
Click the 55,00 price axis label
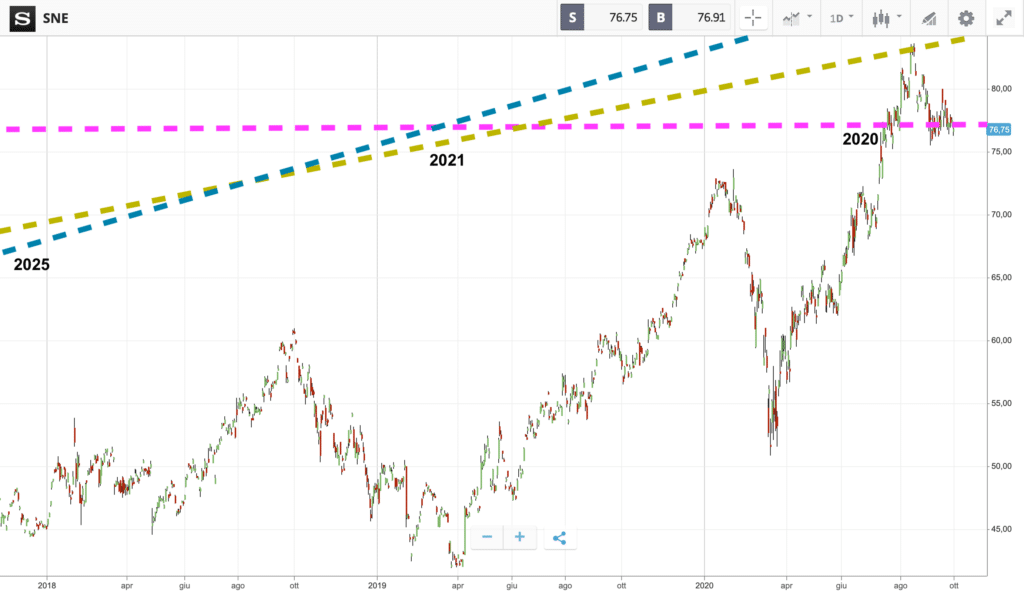point(1000,403)
